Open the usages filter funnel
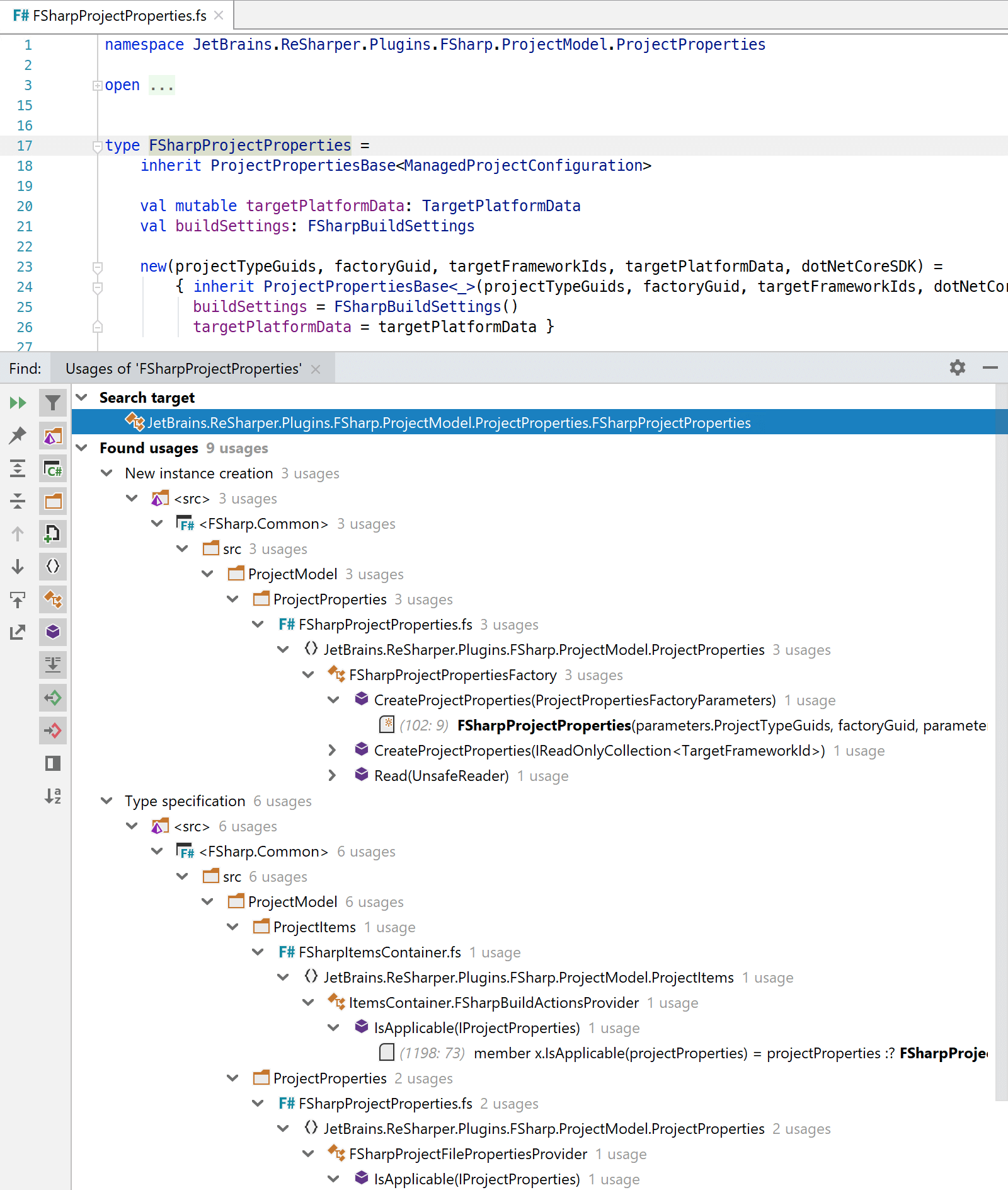The height and width of the screenshot is (1190, 1008). point(53,403)
